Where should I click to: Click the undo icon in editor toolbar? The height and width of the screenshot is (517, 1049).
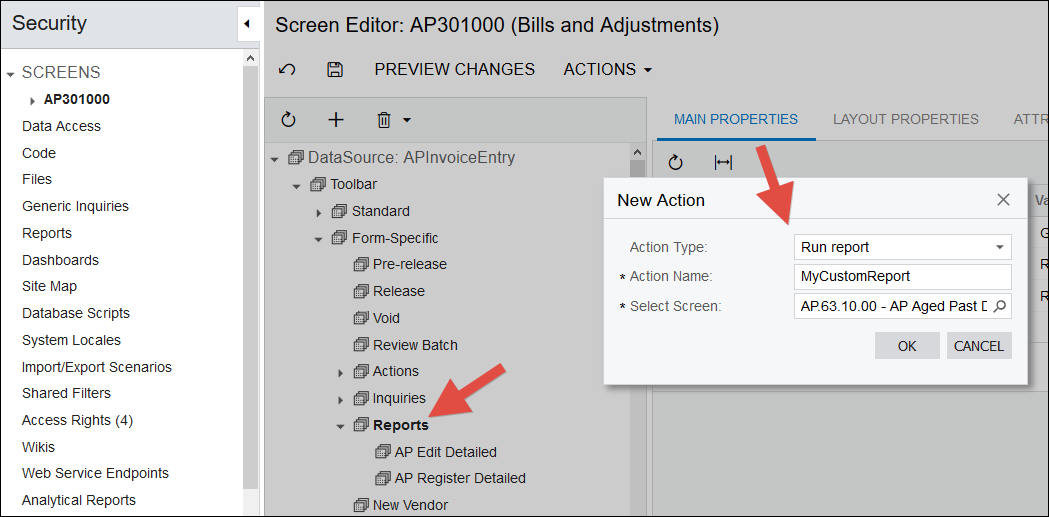point(287,70)
